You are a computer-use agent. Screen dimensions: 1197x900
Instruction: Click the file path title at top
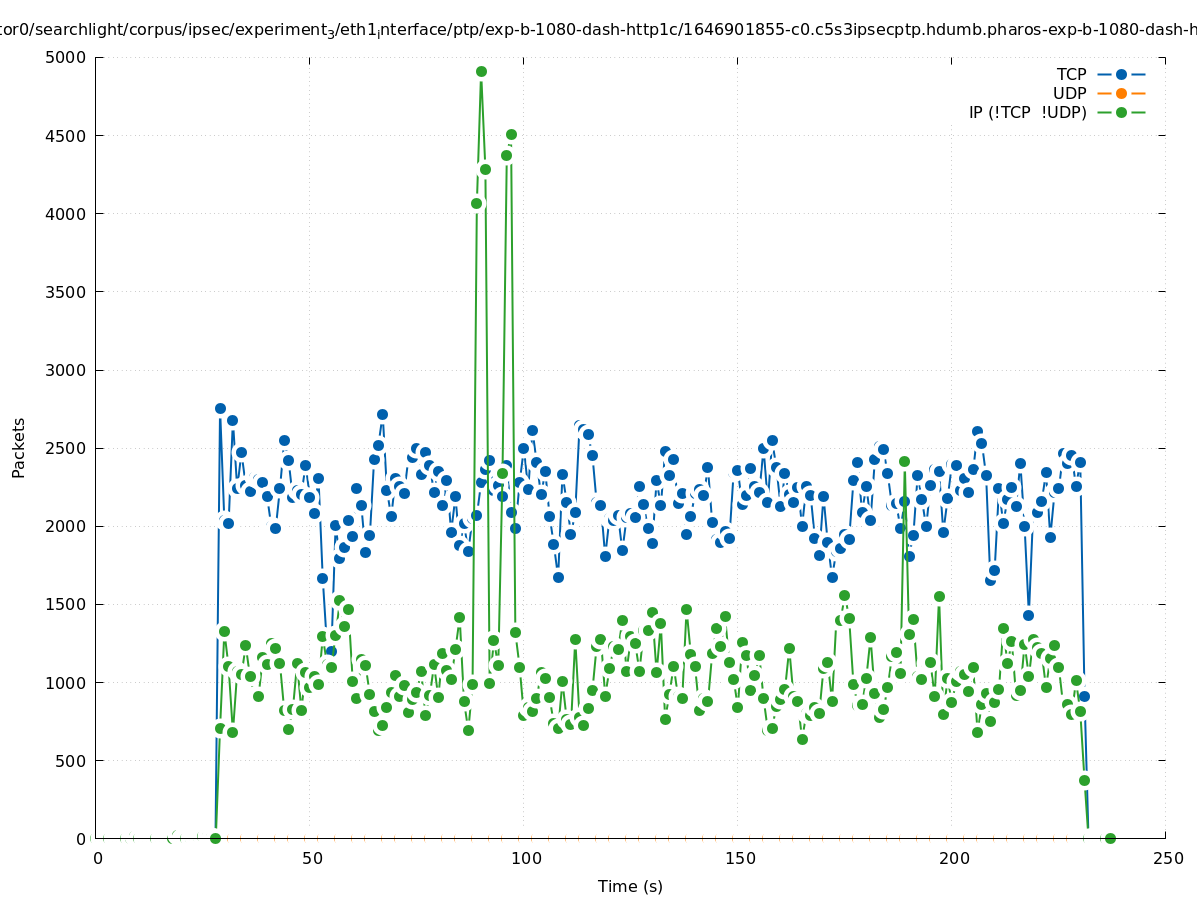598,30
